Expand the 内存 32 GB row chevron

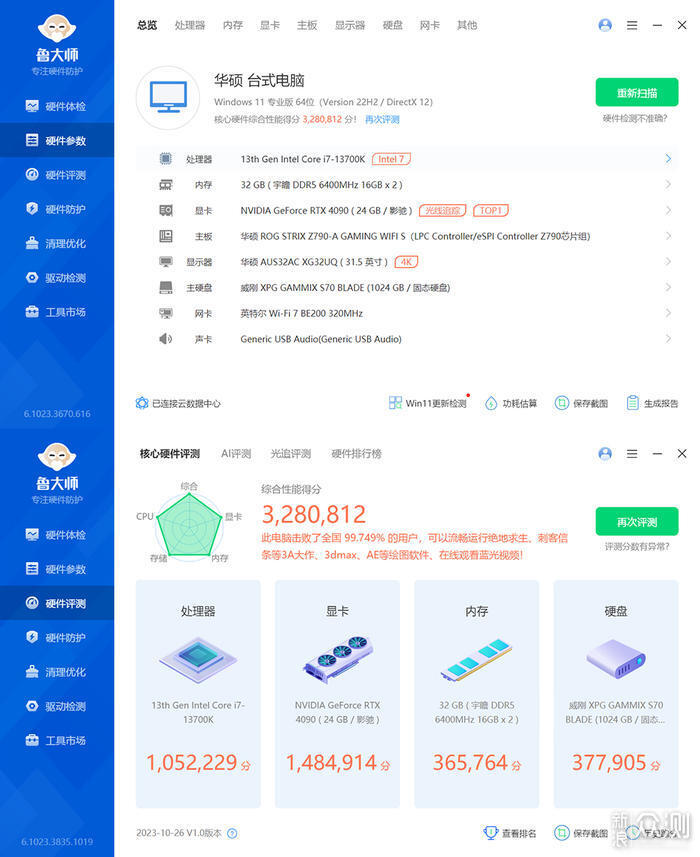coord(668,184)
